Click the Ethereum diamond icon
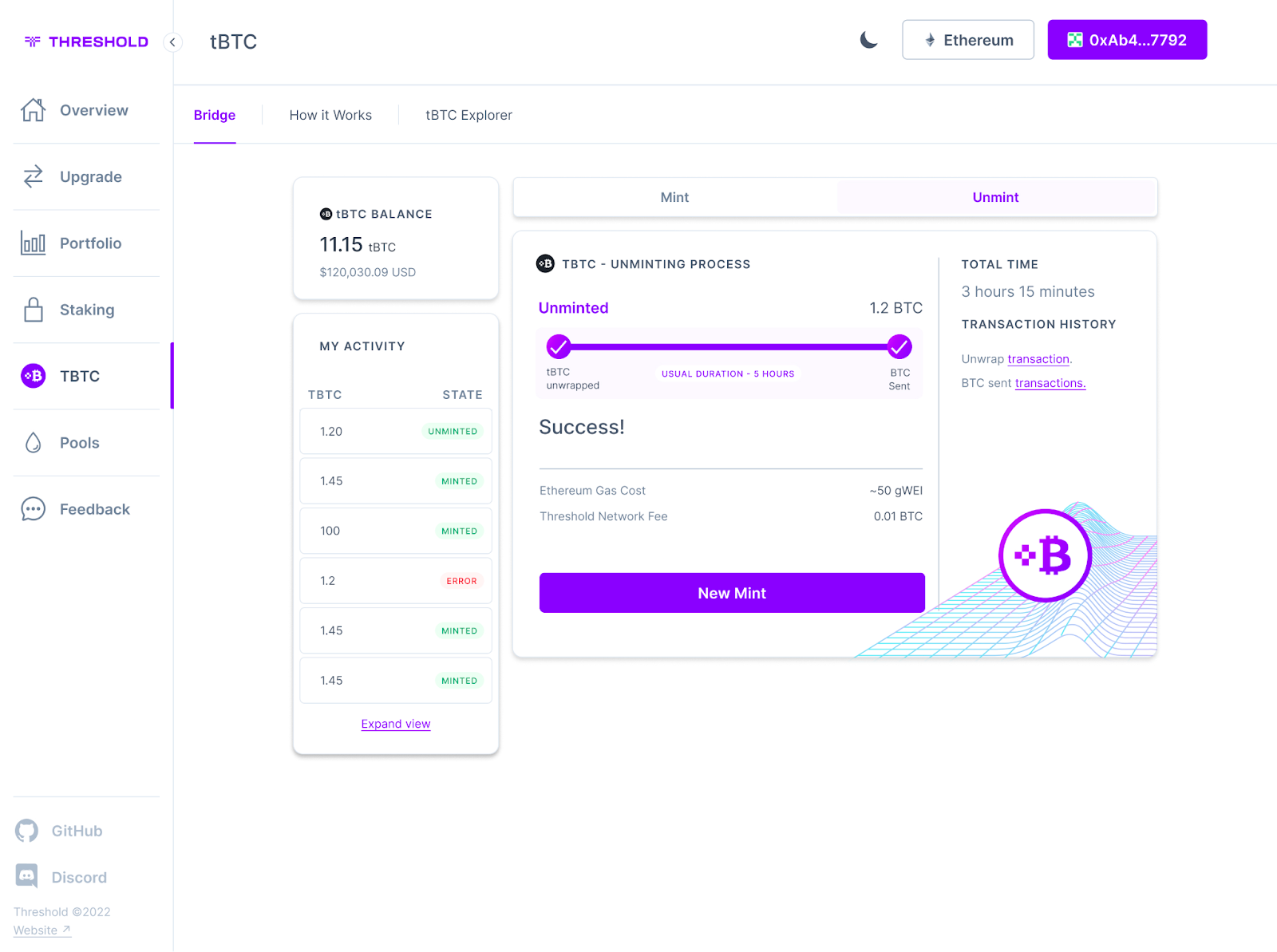The width and height of the screenshot is (1277, 952). click(x=930, y=40)
